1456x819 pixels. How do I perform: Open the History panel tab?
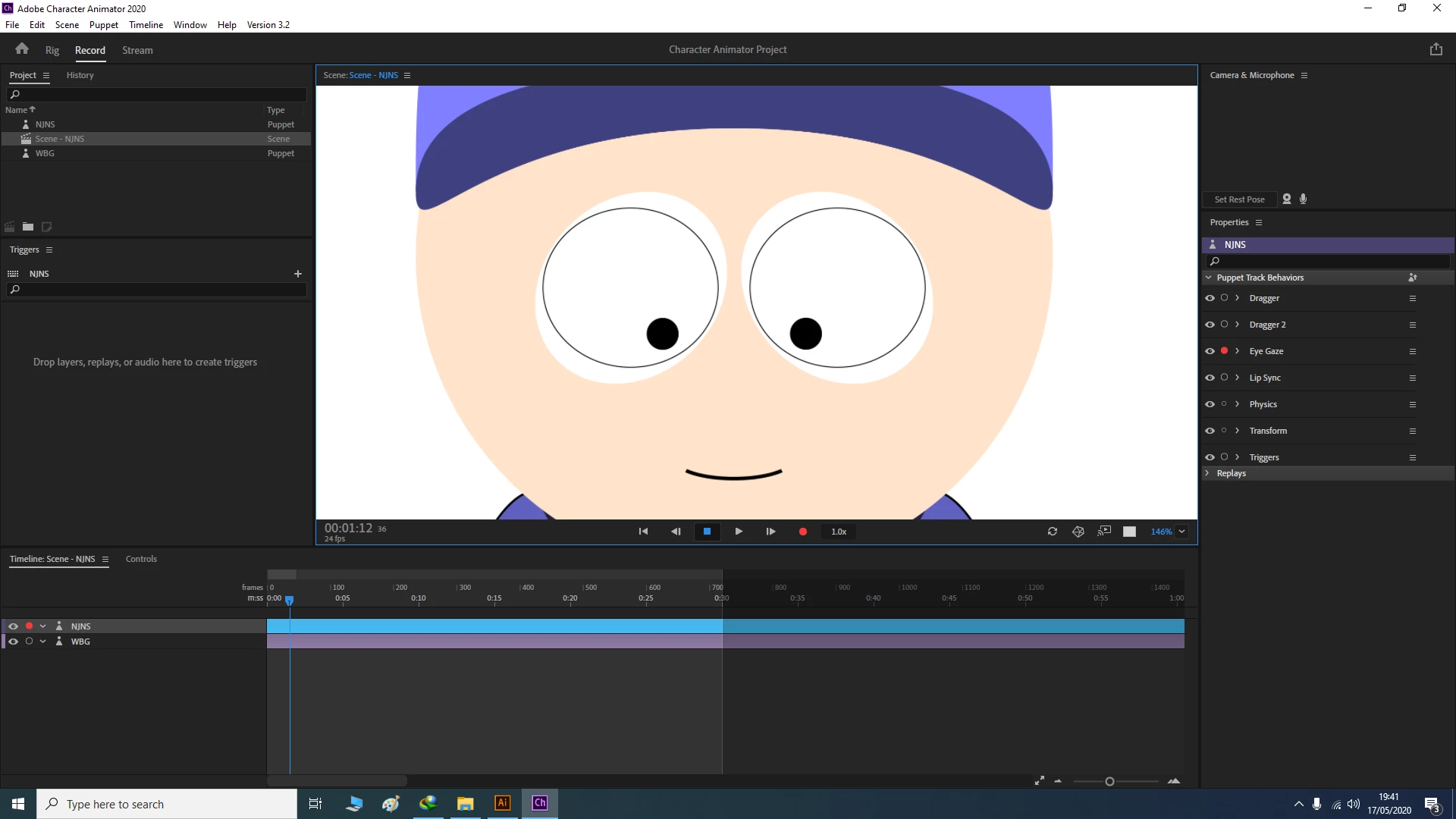coord(80,75)
